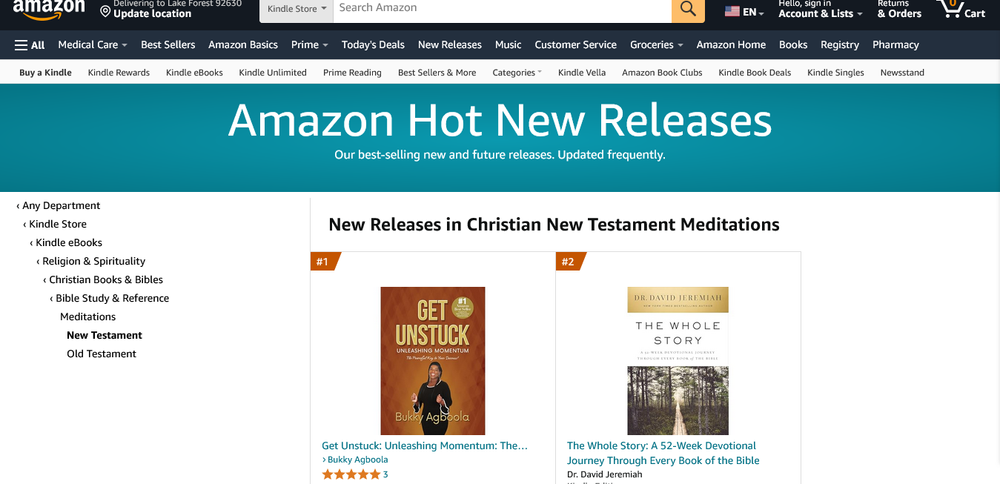Image resolution: width=1000 pixels, height=484 pixels.
Task: Open the Medical Care menu
Action: (92, 45)
